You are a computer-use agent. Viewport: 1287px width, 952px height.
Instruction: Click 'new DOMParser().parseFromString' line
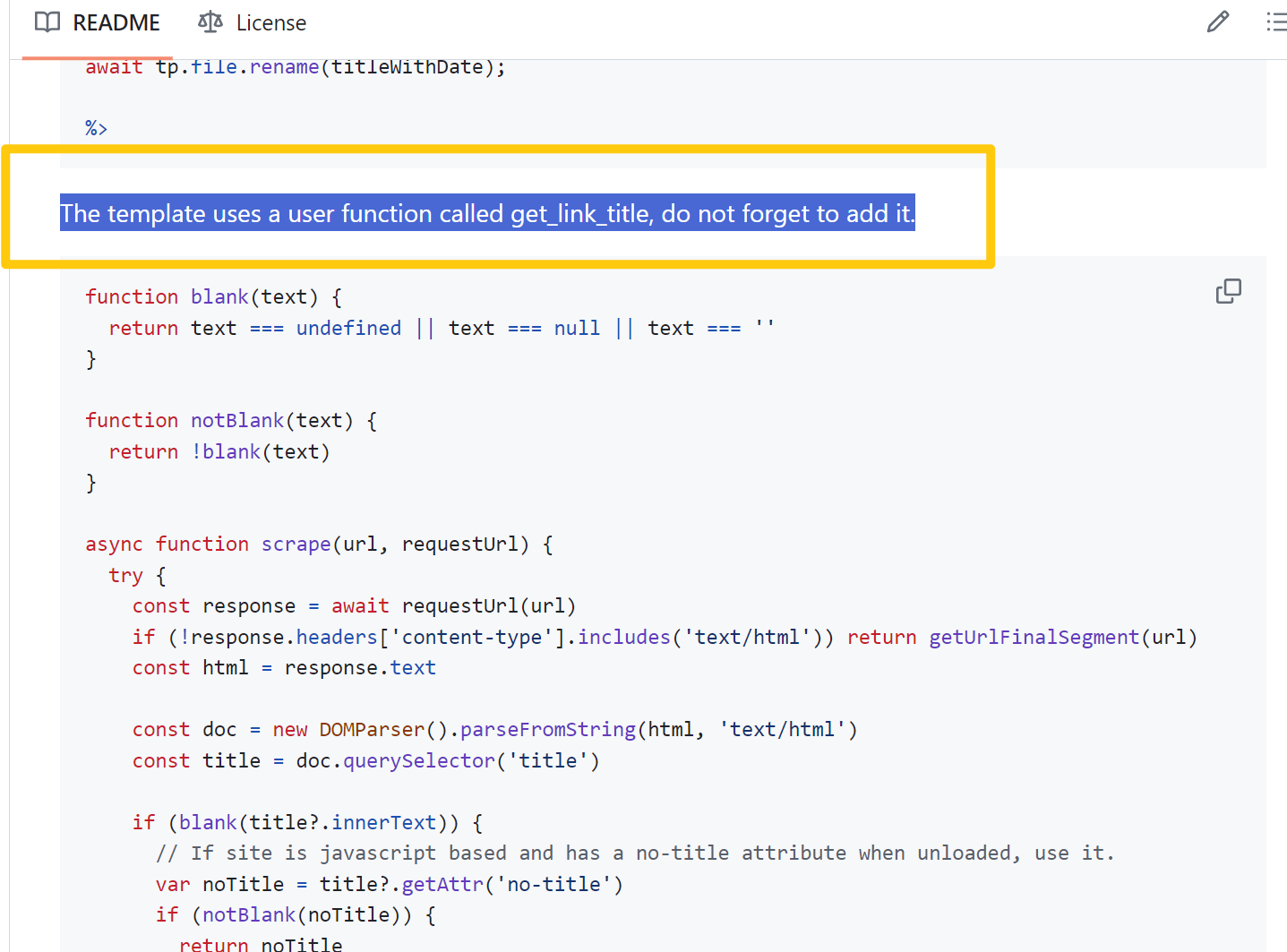(494, 729)
